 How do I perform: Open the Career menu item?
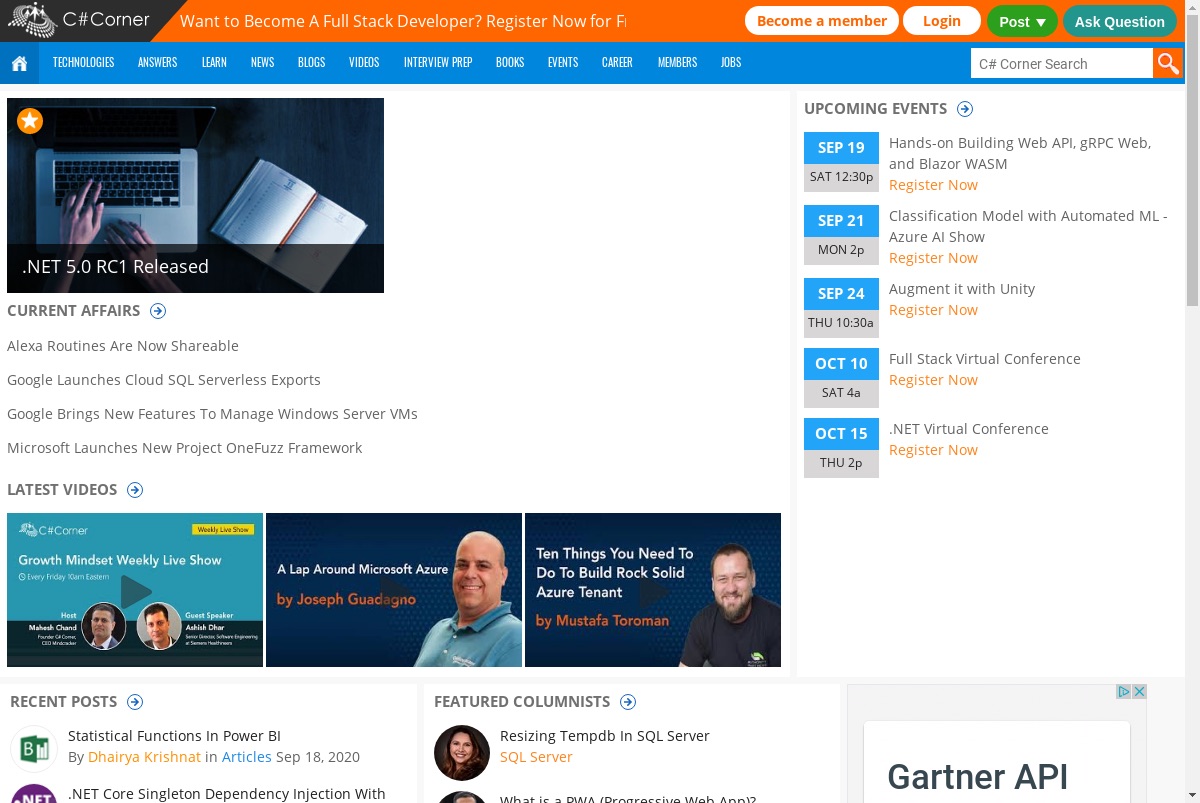617,62
